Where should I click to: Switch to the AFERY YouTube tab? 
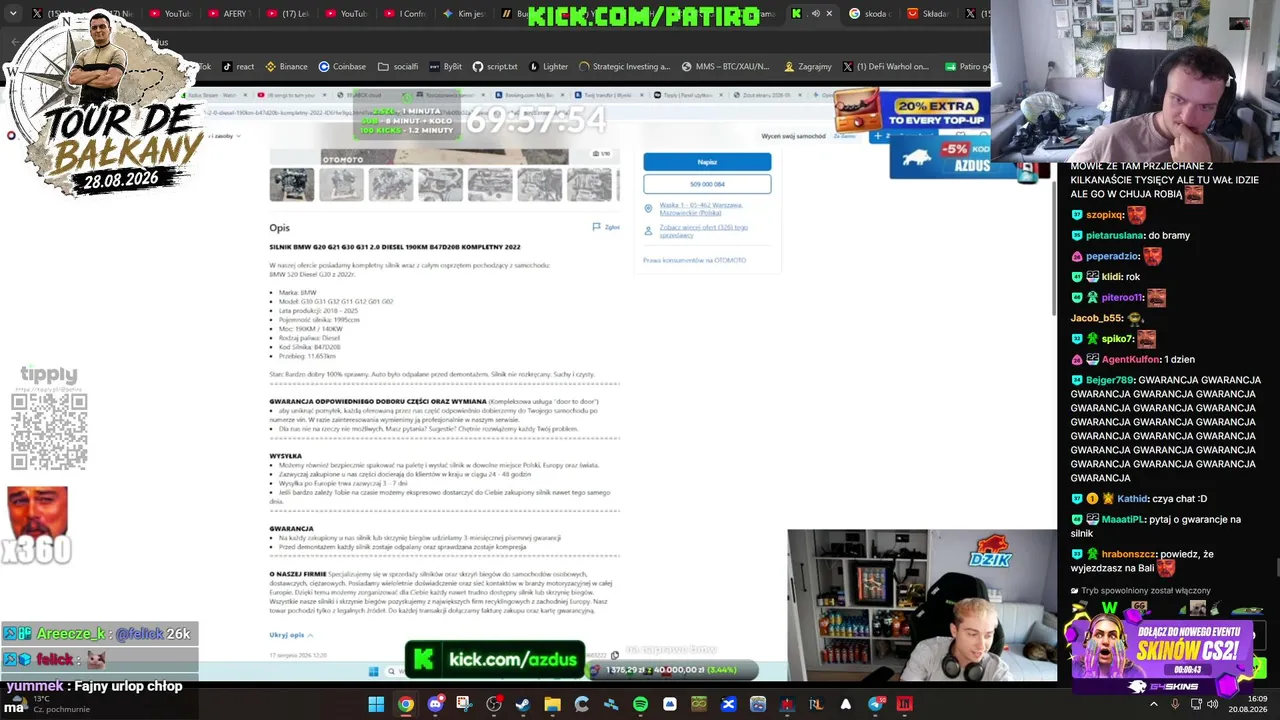[230, 14]
